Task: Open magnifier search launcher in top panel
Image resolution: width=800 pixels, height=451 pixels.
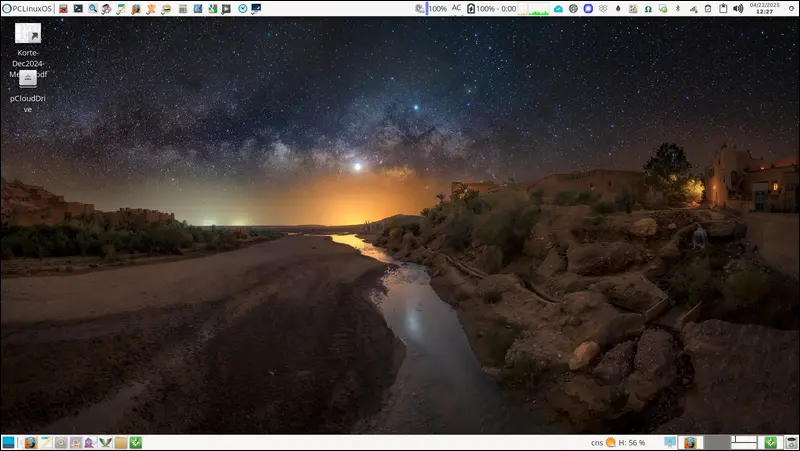Action: (92, 9)
